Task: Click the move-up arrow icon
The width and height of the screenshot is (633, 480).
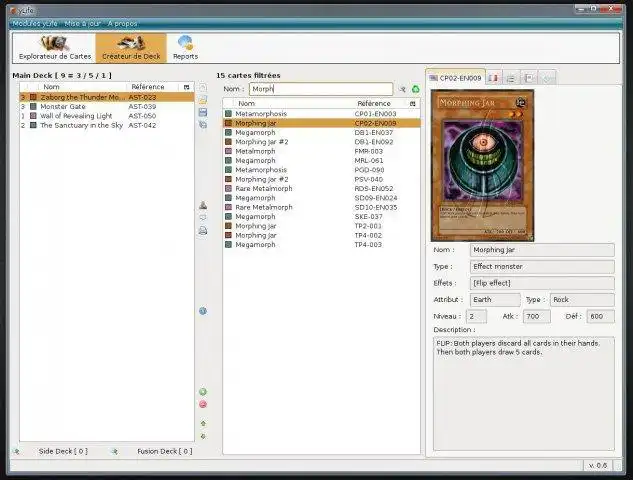Action: 203,423
